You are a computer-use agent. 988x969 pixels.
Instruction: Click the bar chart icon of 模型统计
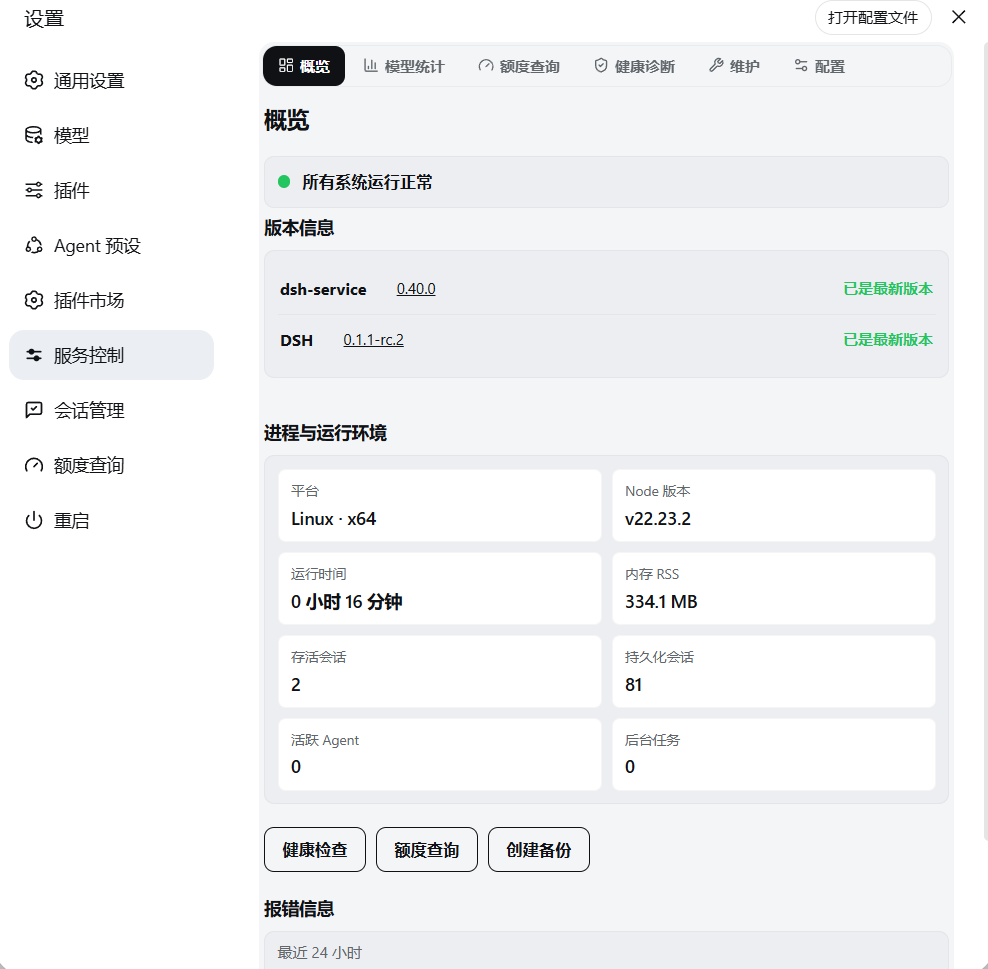pyautogui.click(x=370, y=66)
